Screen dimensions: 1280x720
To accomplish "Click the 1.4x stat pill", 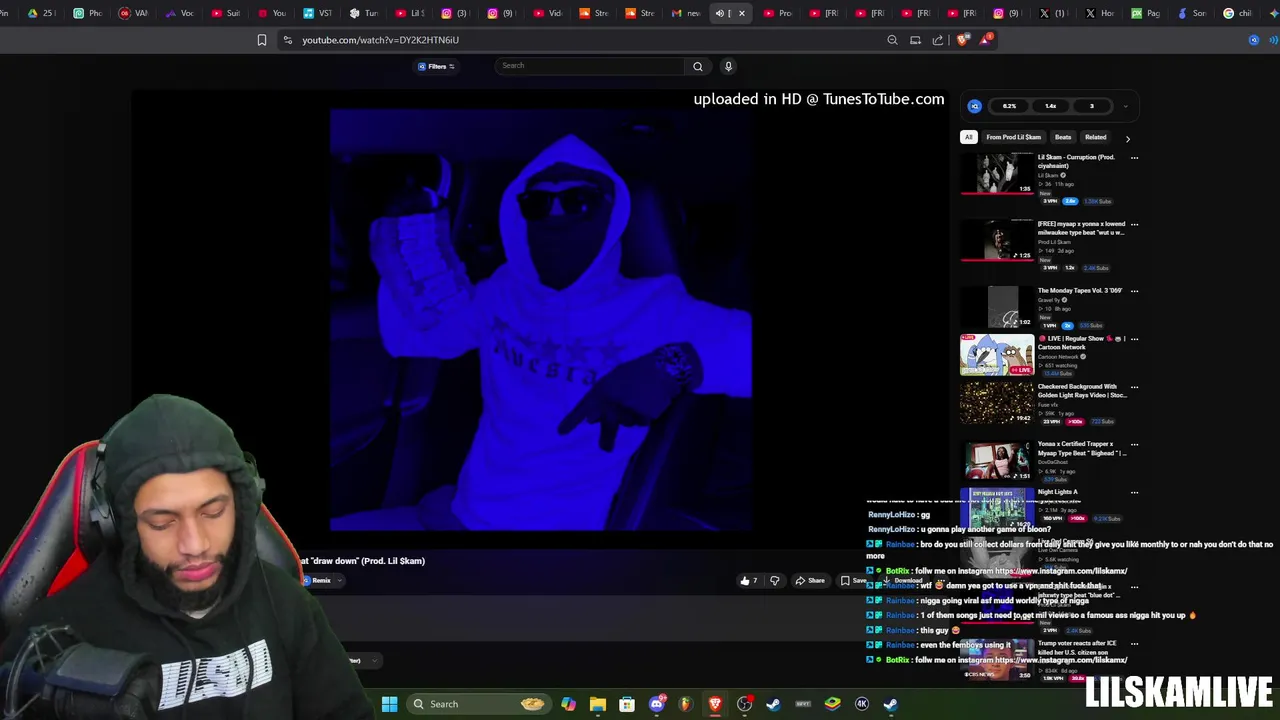I will coord(1050,106).
